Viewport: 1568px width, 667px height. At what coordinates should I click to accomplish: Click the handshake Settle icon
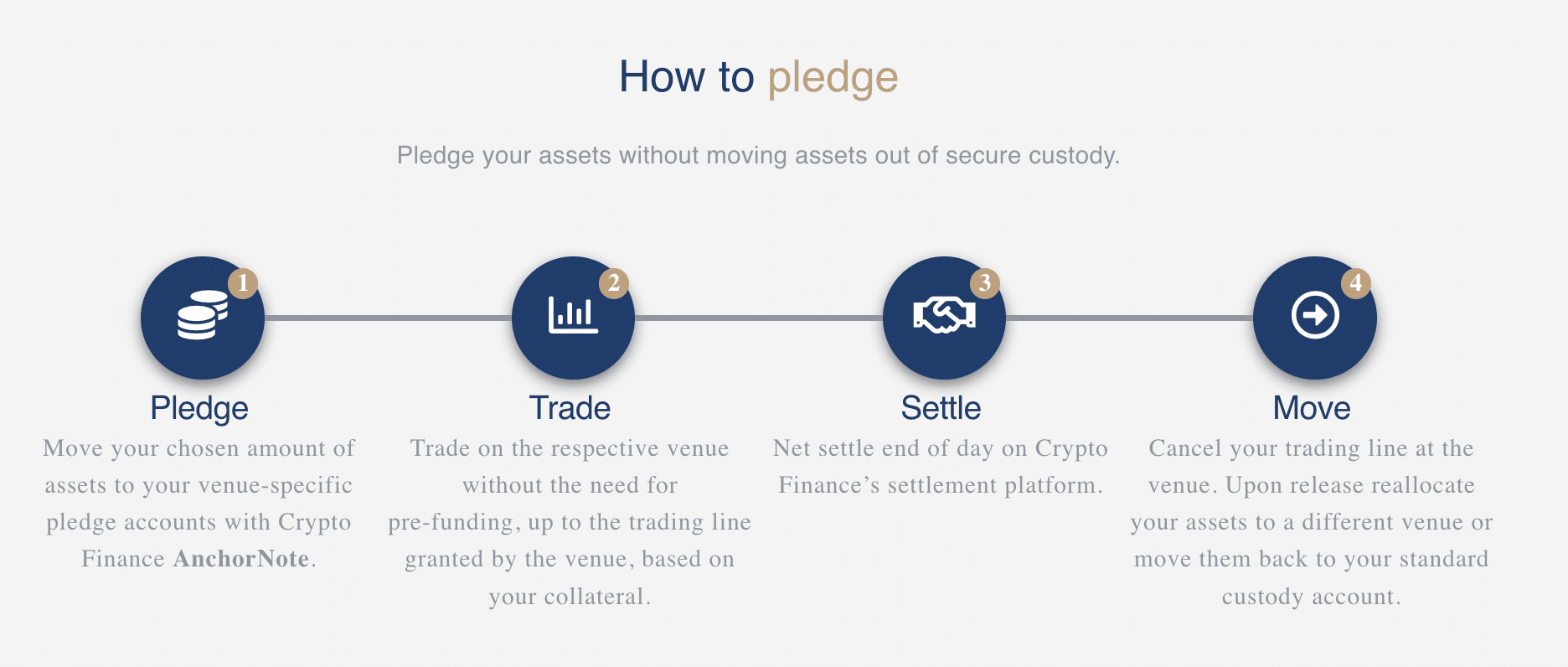tap(944, 316)
